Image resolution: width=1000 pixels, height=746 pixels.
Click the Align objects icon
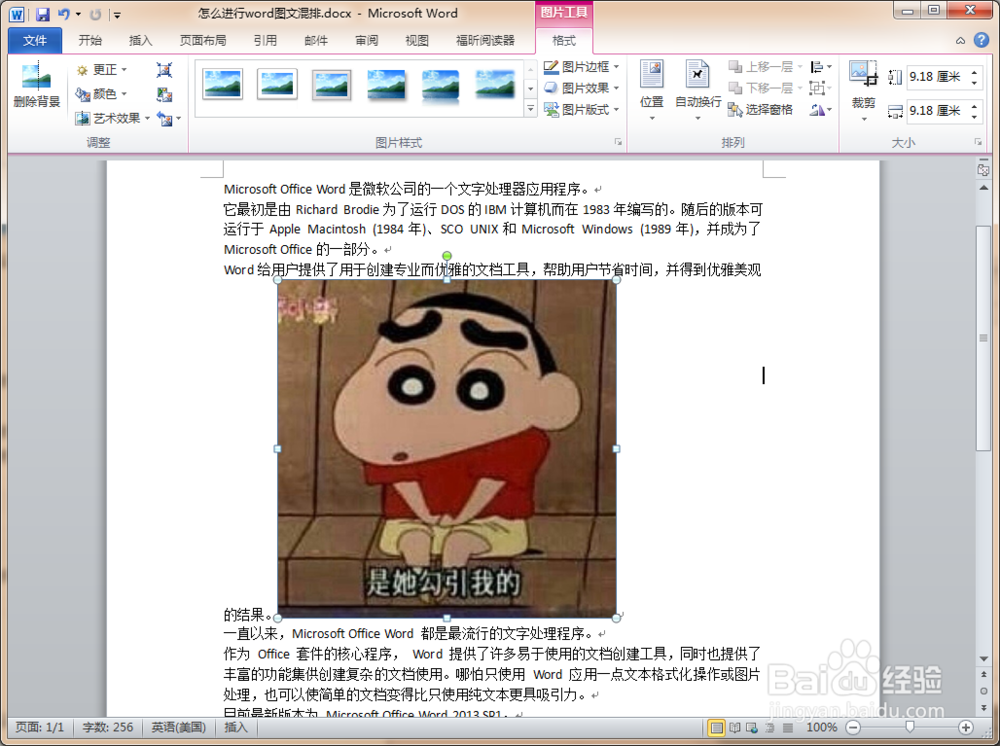click(x=821, y=66)
